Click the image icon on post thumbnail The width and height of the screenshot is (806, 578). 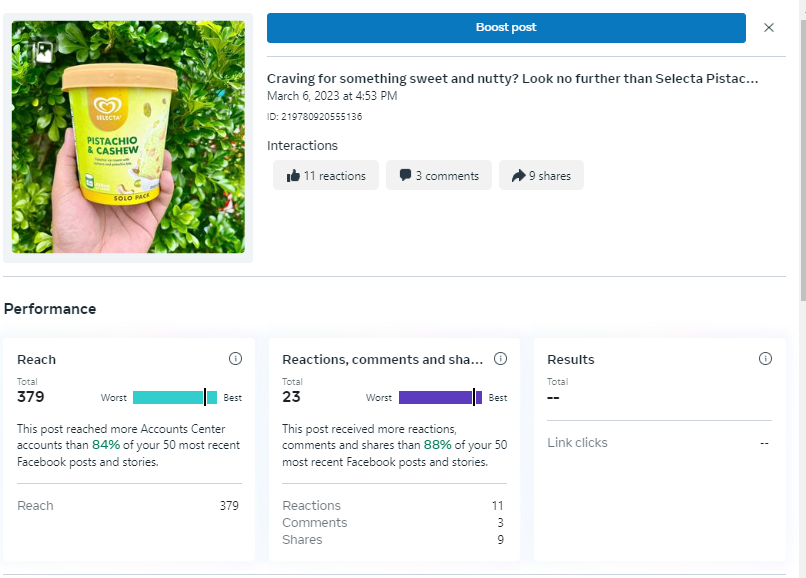[x=44, y=53]
